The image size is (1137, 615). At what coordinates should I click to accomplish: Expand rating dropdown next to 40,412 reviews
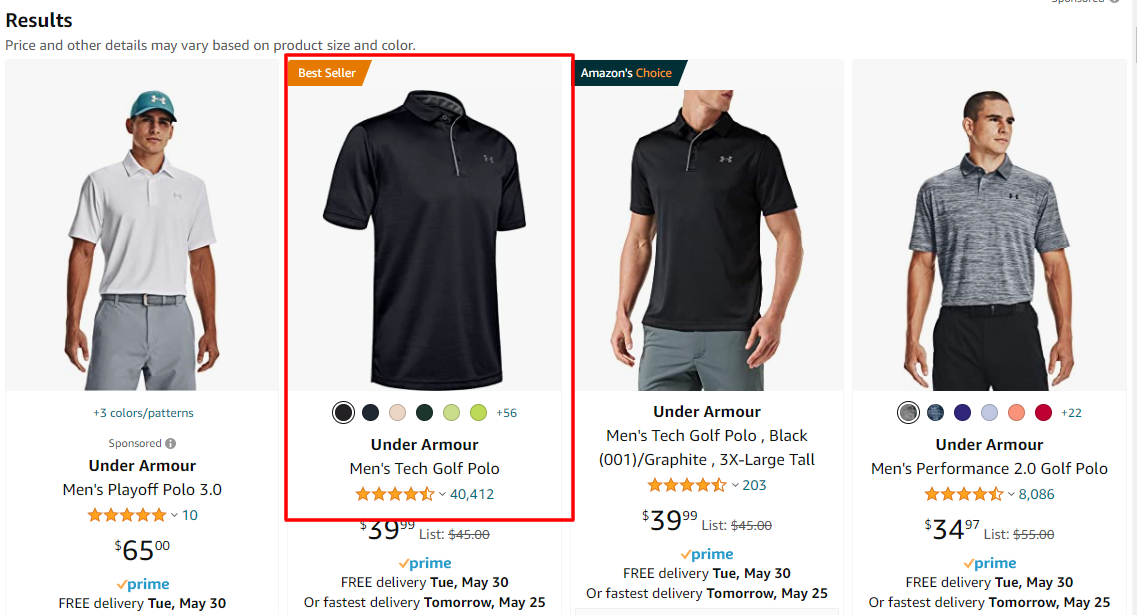coord(442,494)
